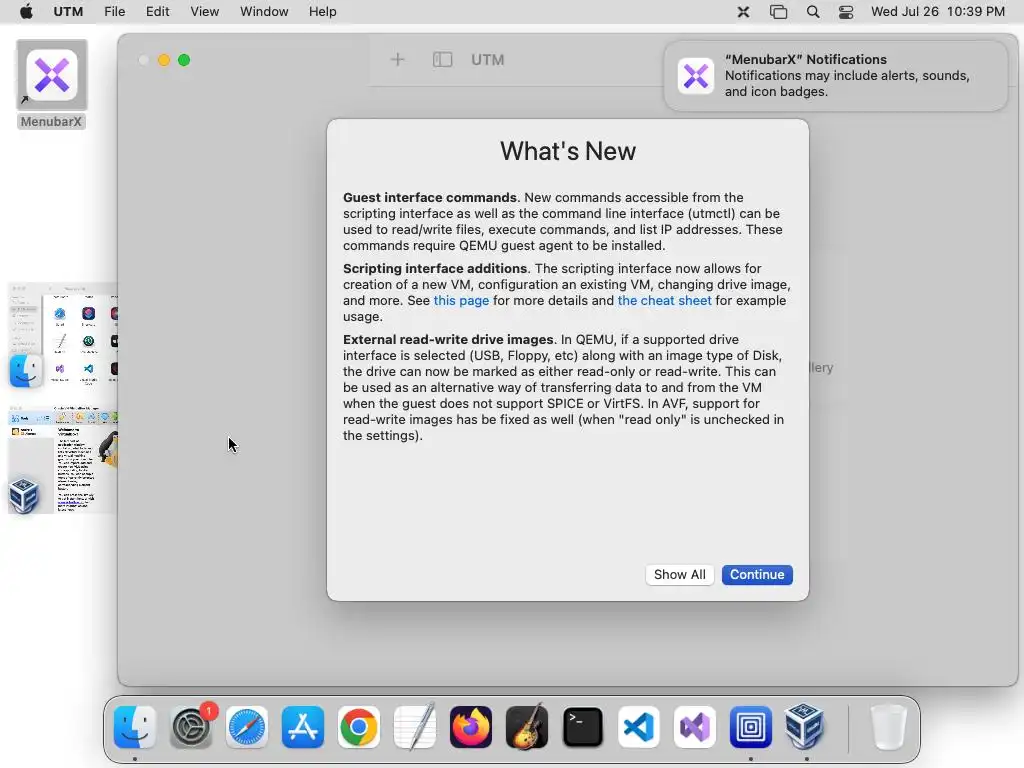Open Finder from the Dock

(135, 727)
